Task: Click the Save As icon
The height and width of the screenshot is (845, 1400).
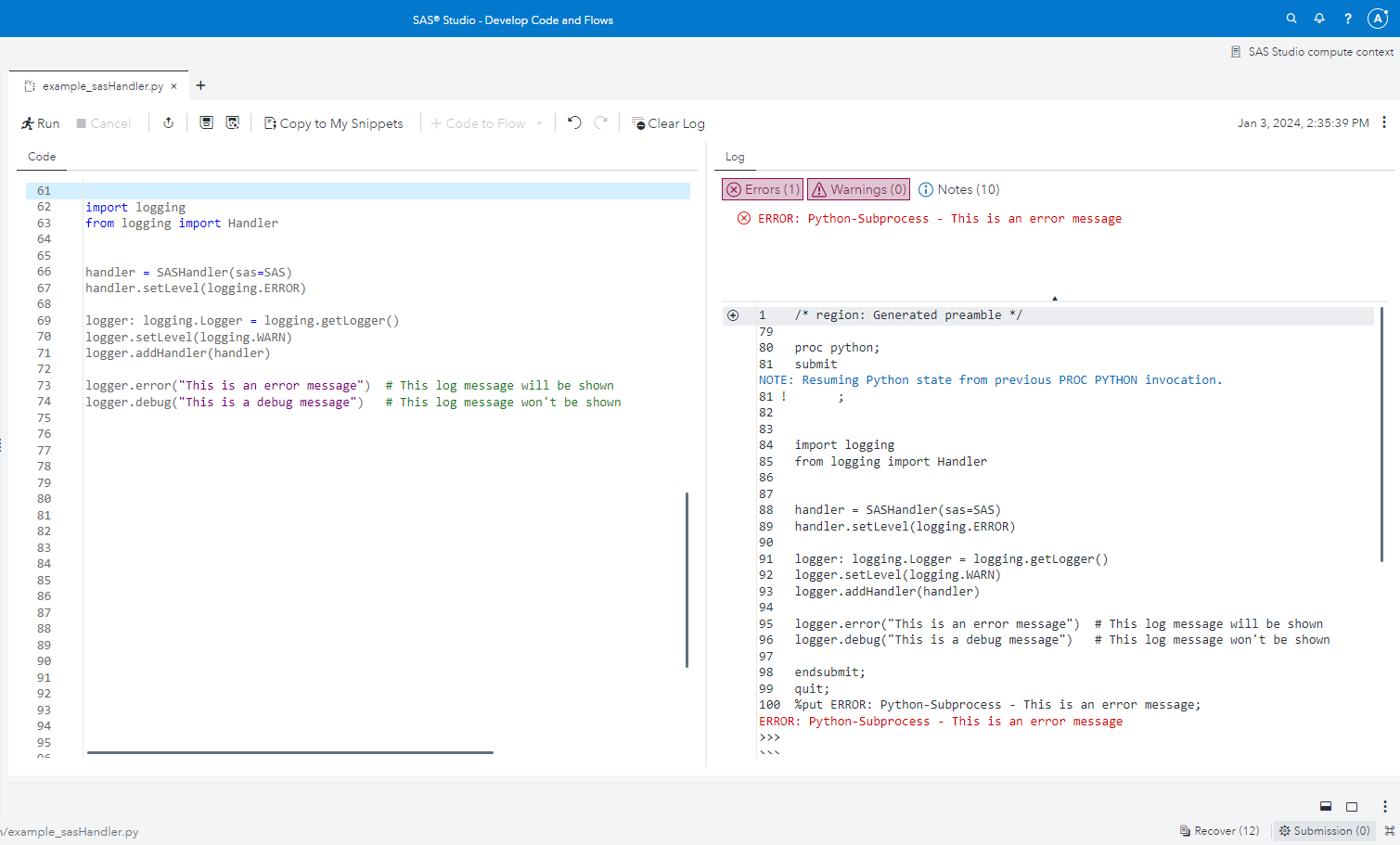Action: [232, 122]
